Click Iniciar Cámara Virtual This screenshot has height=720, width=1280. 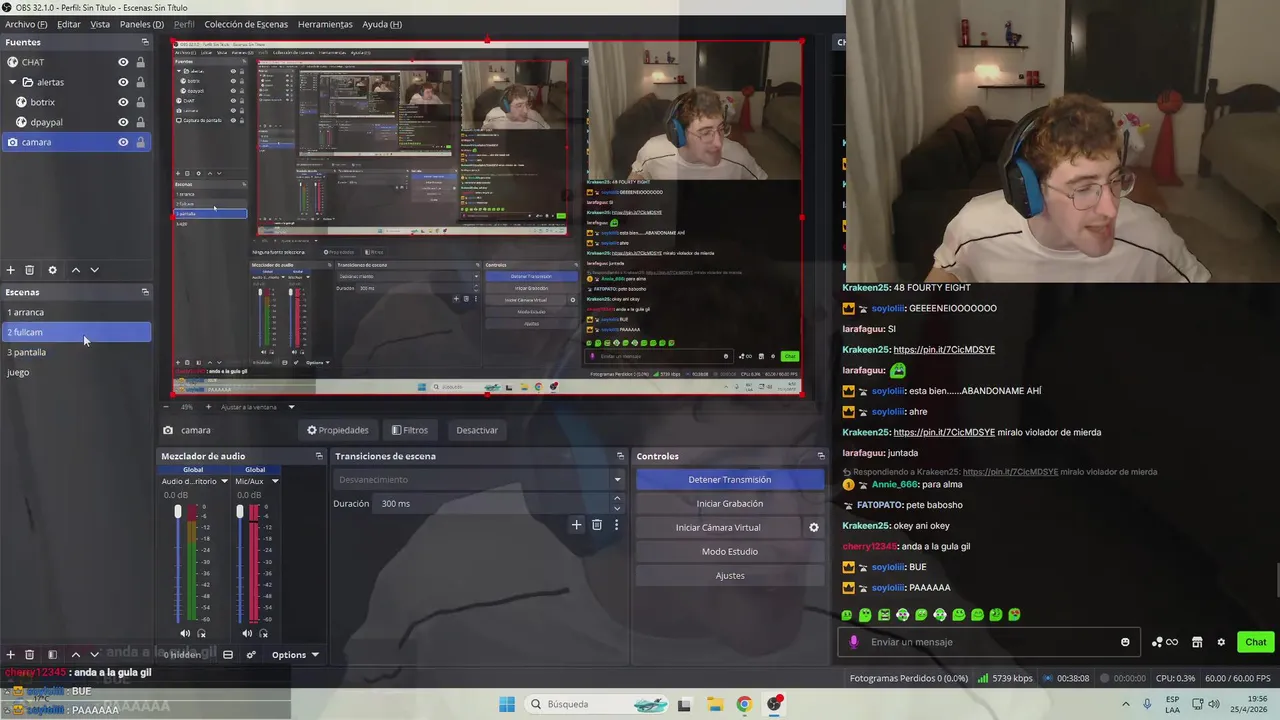[x=718, y=527]
